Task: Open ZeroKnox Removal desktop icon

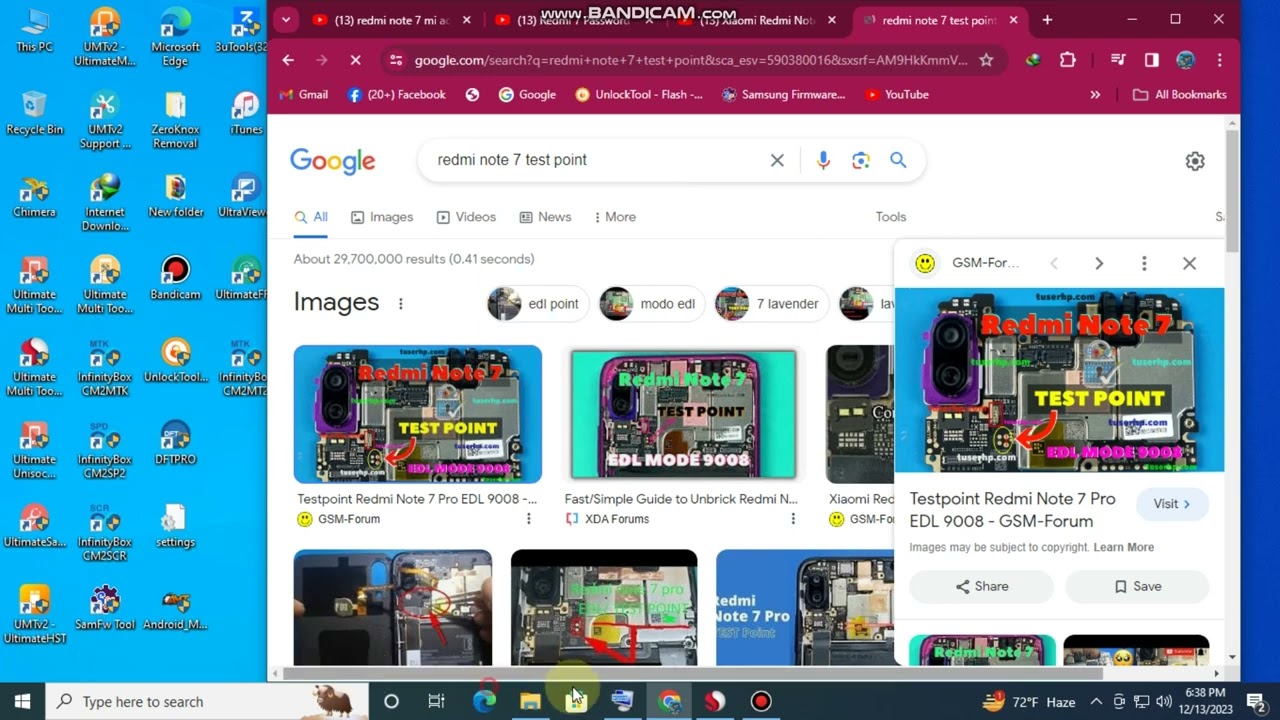Action: pyautogui.click(x=175, y=120)
